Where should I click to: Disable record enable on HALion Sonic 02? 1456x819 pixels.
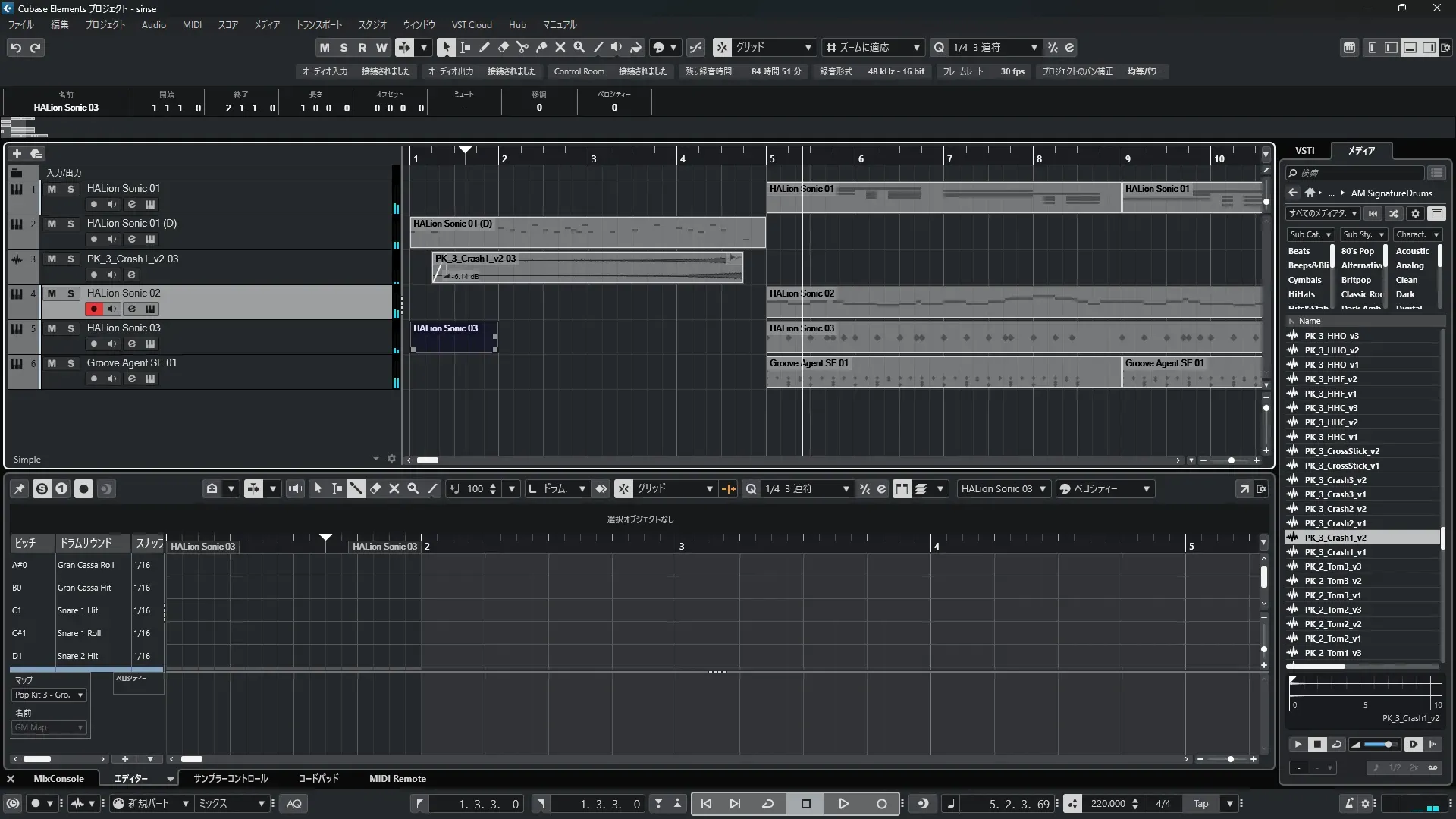tap(93, 309)
